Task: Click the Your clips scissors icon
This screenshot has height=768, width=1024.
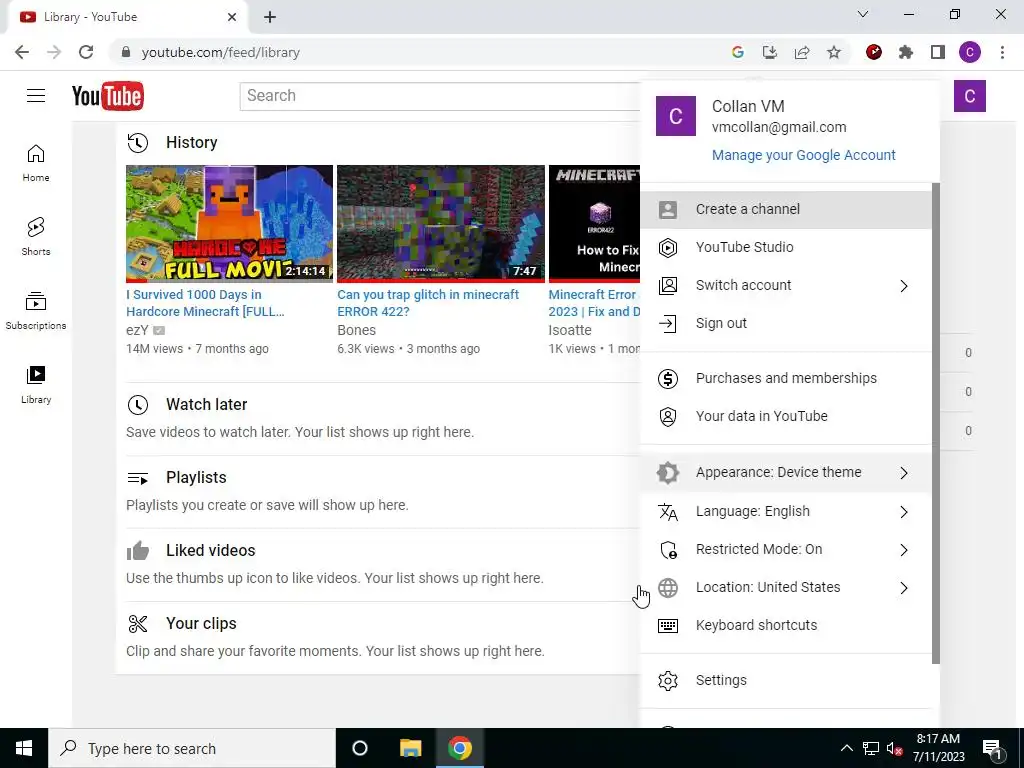Action: point(138,624)
